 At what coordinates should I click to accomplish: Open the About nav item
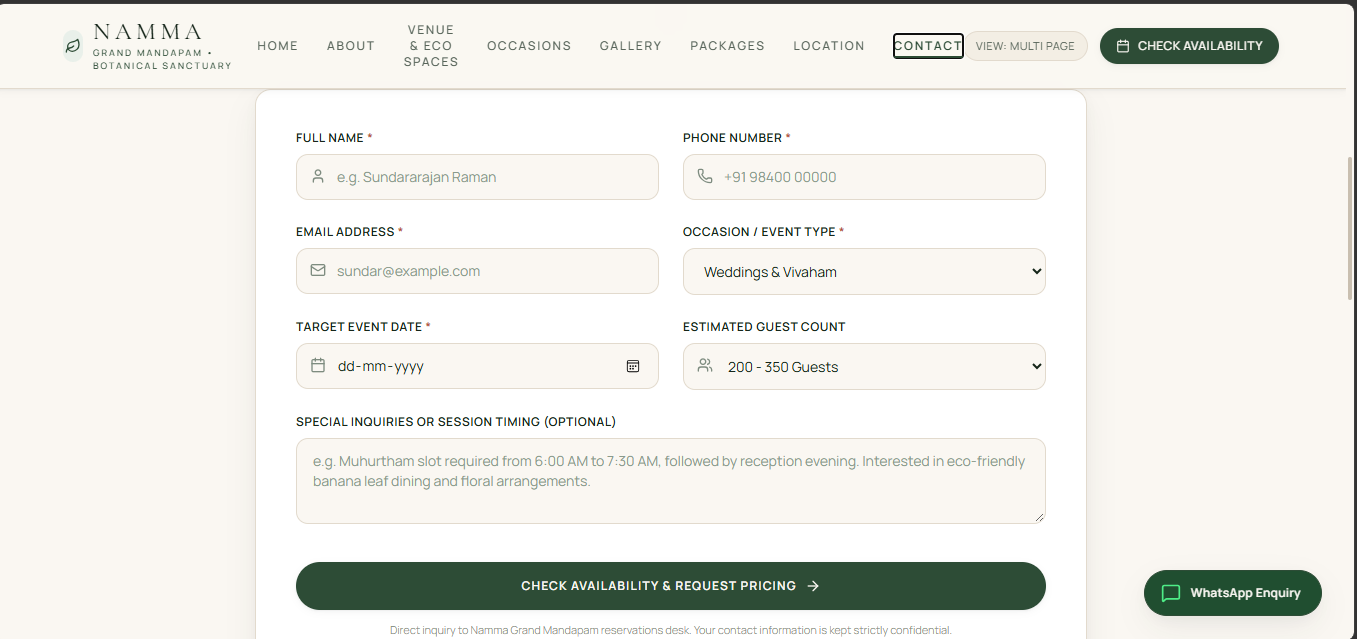click(351, 46)
